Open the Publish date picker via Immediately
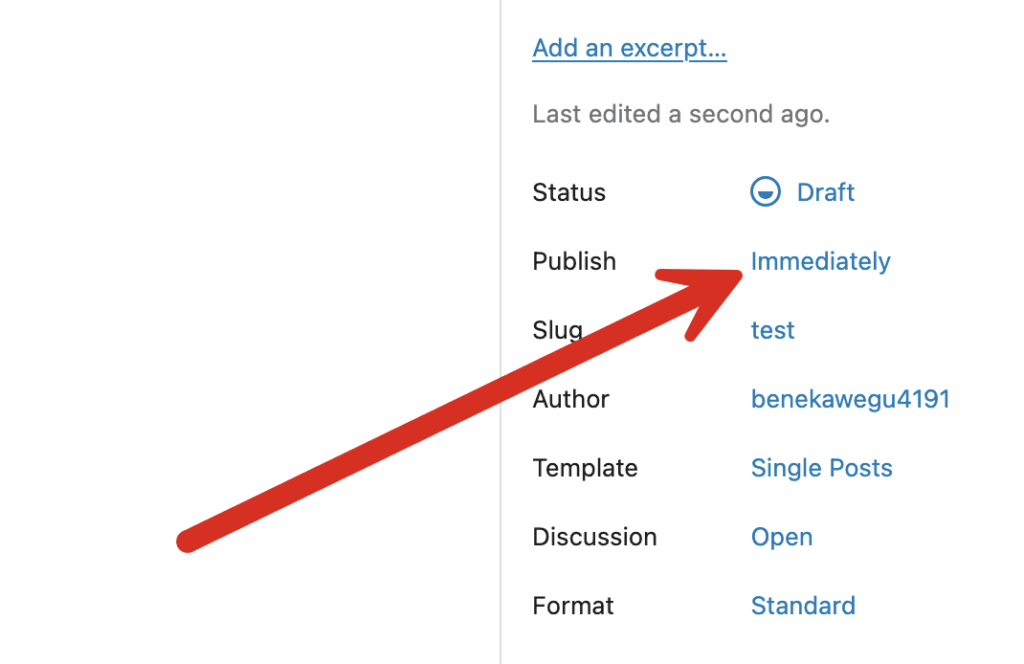This screenshot has height=664, width=1024. 820,262
